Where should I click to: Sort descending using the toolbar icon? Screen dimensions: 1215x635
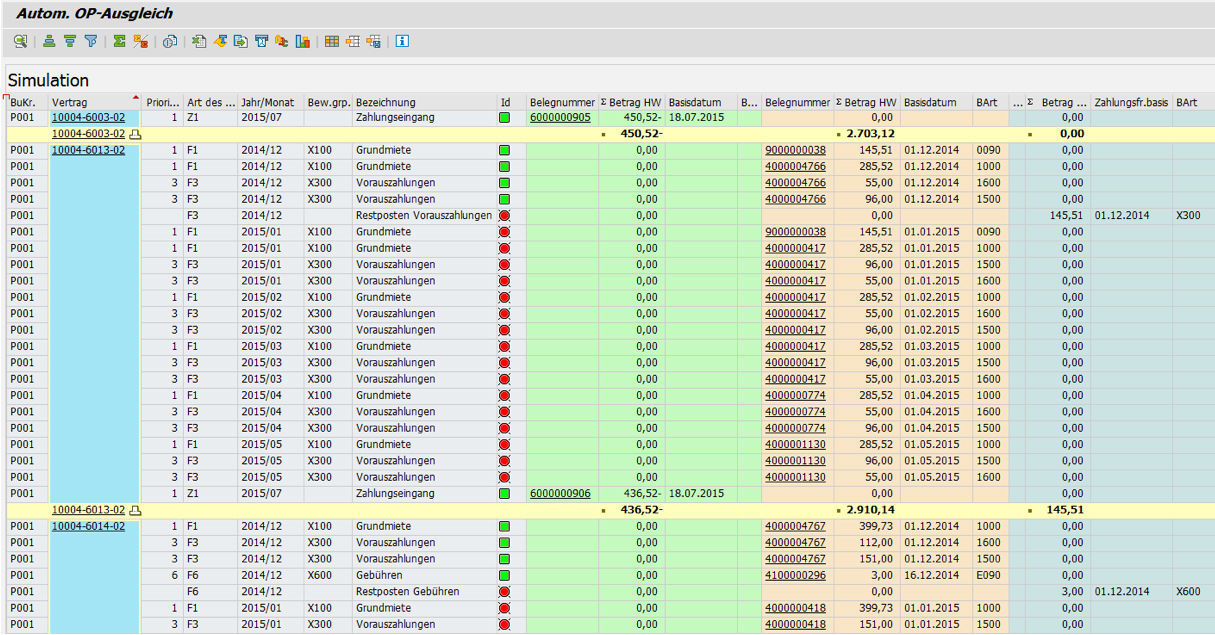pos(70,42)
